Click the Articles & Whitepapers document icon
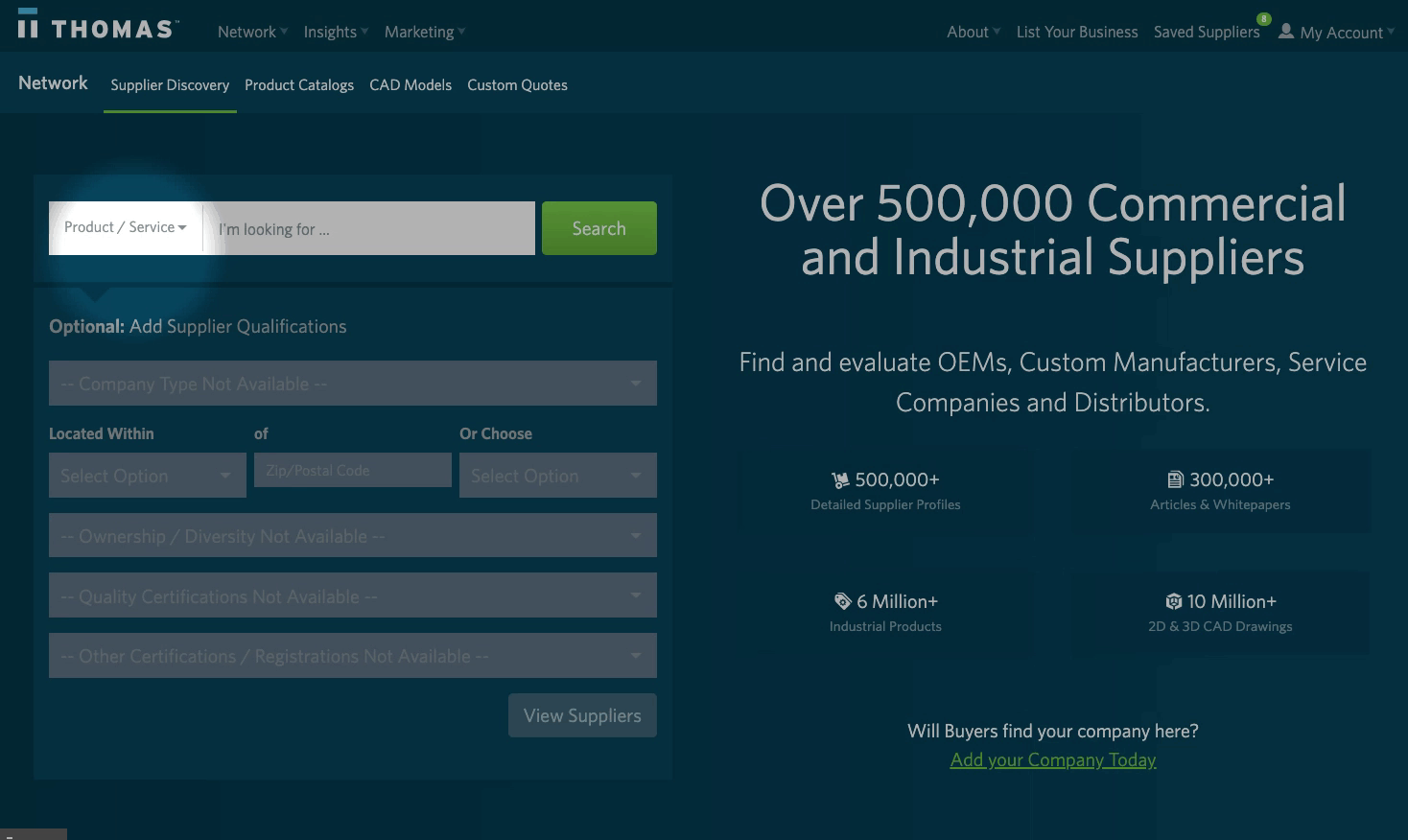This screenshot has height=840, width=1408. [1175, 479]
